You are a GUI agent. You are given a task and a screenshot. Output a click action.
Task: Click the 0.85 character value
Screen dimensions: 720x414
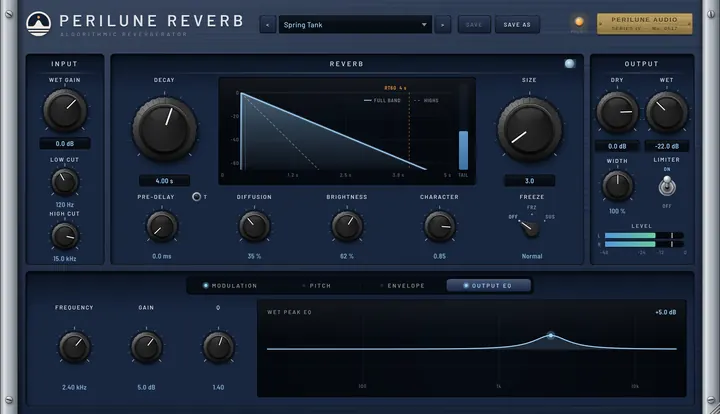(x=439, y=256)
